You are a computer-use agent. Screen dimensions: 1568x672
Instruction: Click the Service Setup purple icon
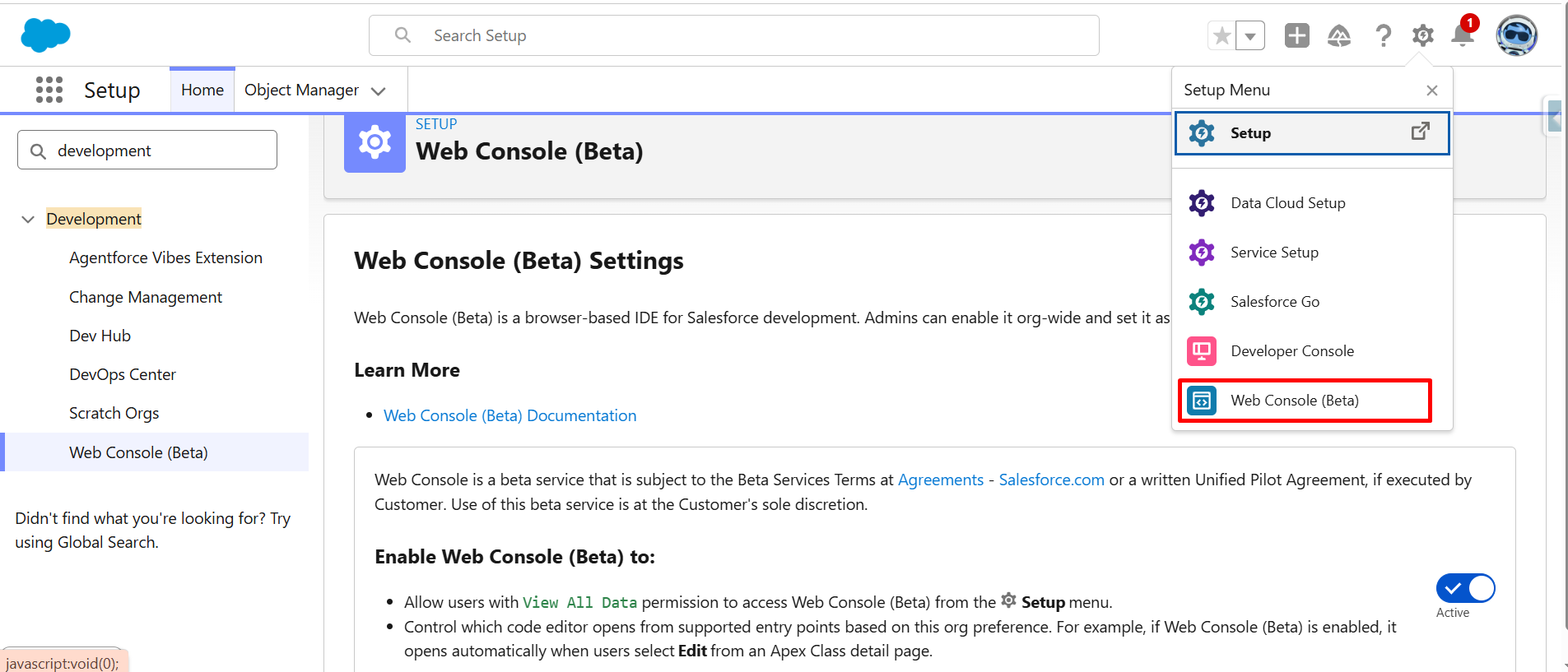(1202, 253)
